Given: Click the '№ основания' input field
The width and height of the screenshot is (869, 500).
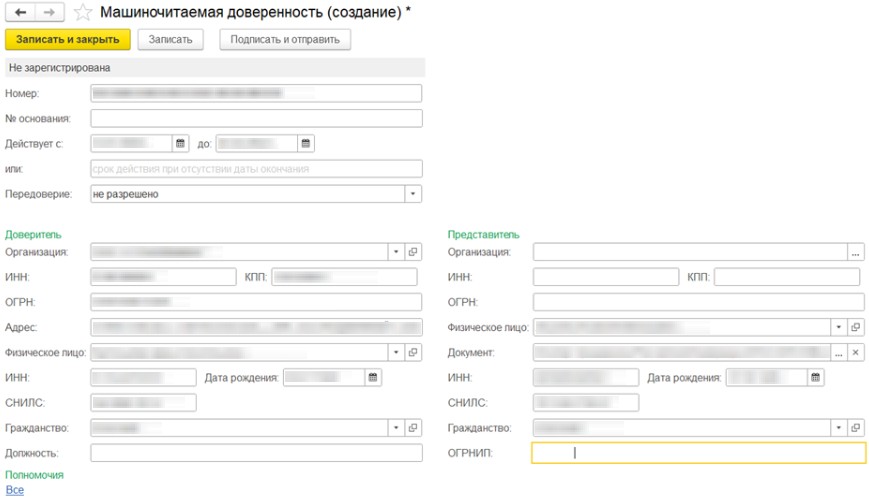Looking at the screenshot, I should (x=256, y=119).
